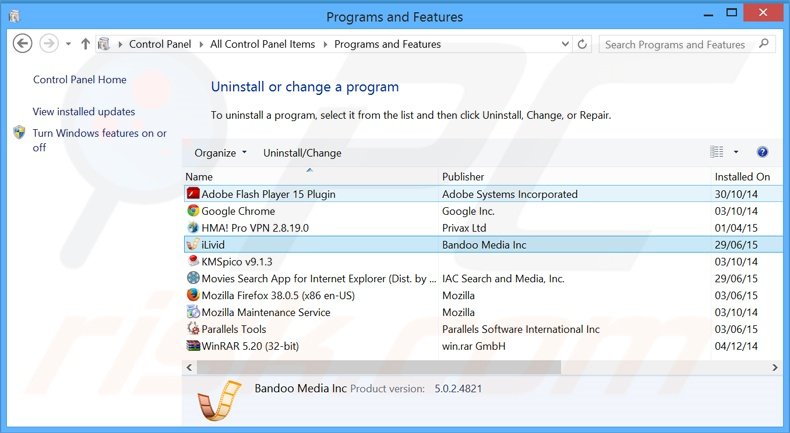Click the WinRAR program icon

193,346
